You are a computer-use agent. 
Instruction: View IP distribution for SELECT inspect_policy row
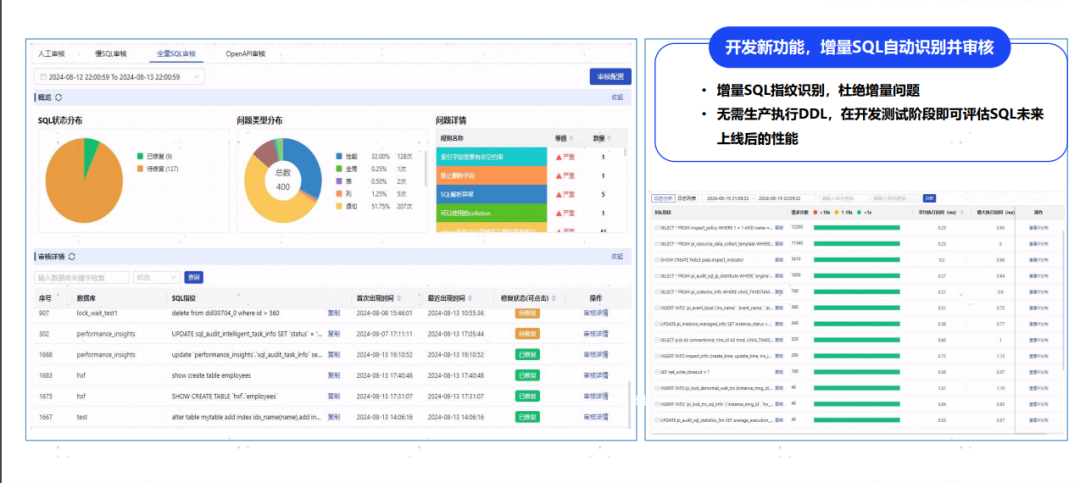tap(1039, 226)
